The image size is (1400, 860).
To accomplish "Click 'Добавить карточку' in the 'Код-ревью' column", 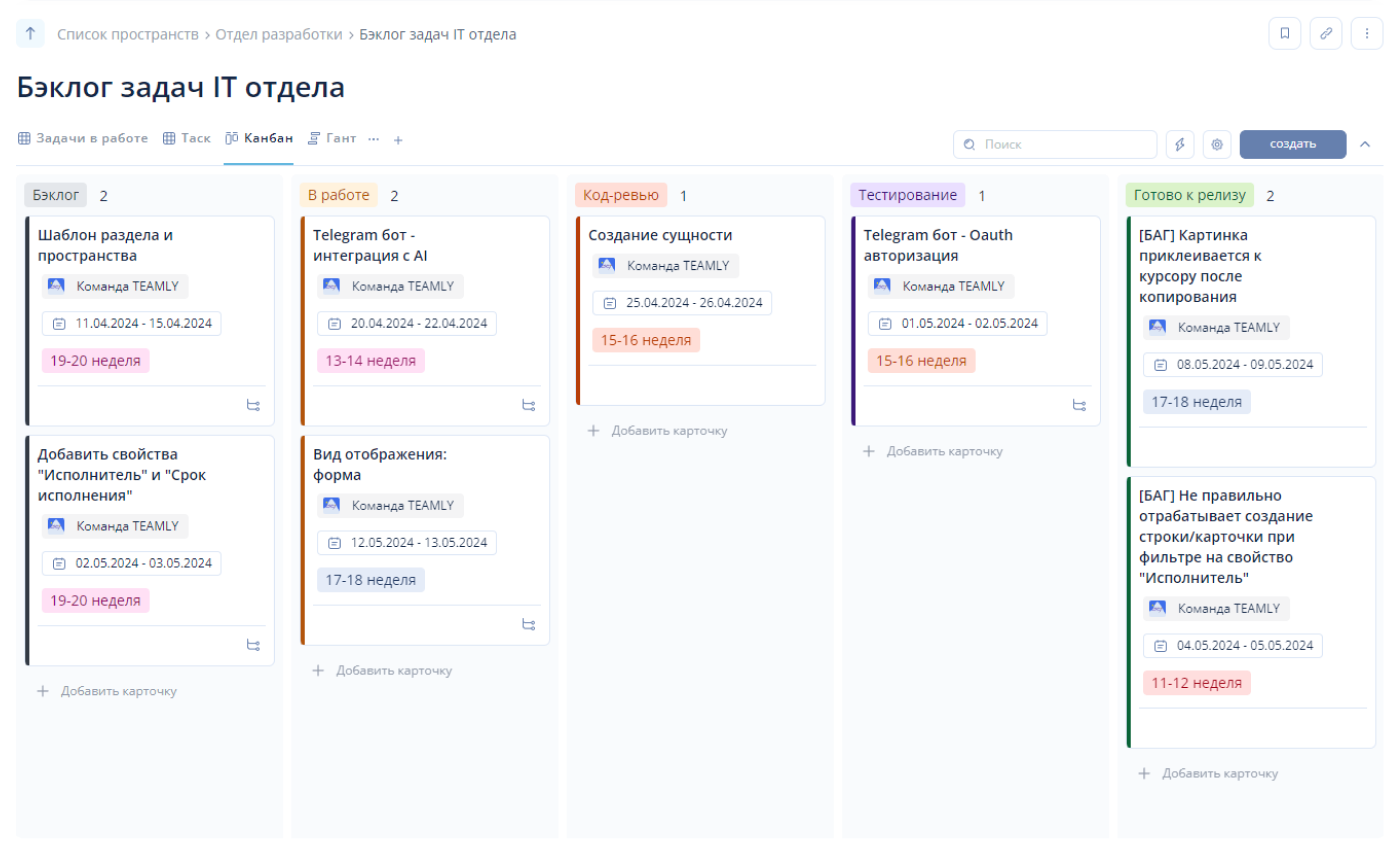I will 659,430.
